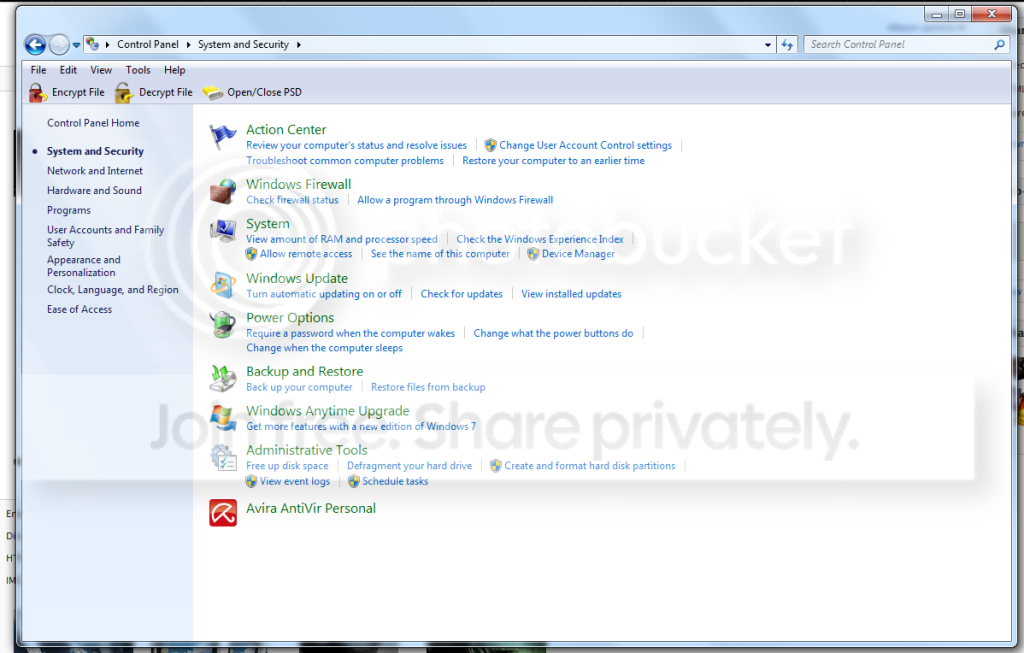Click the Backup and Restore icon
This screenshot has width=1024, height=653.
(223, 378)
